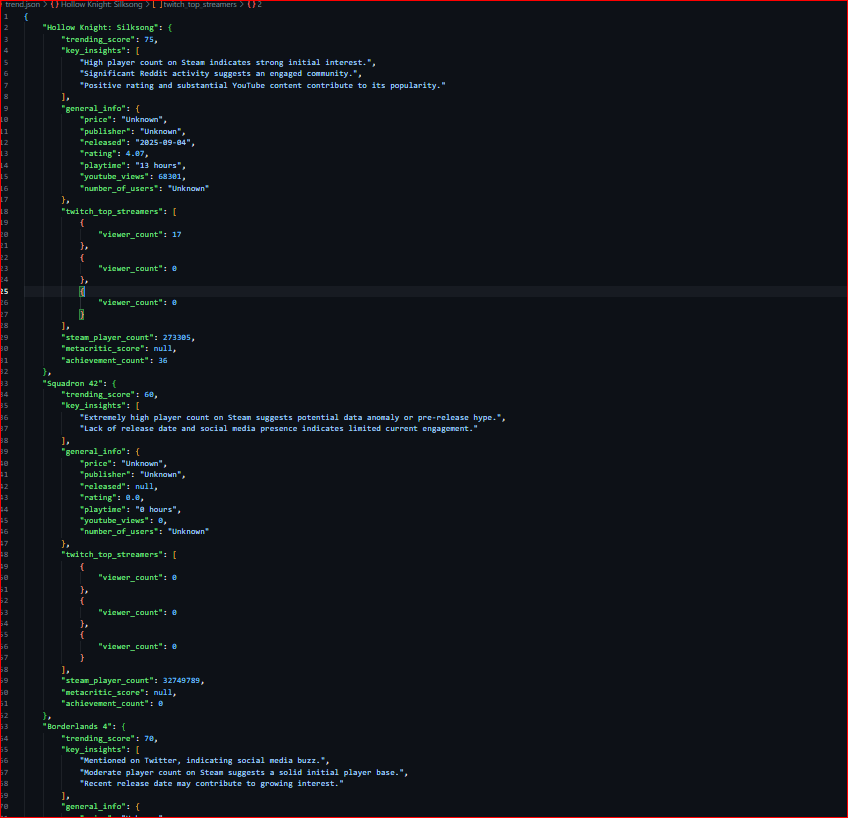
Task: Click the "steam_player_count": 273305 line
Action: 128,337
